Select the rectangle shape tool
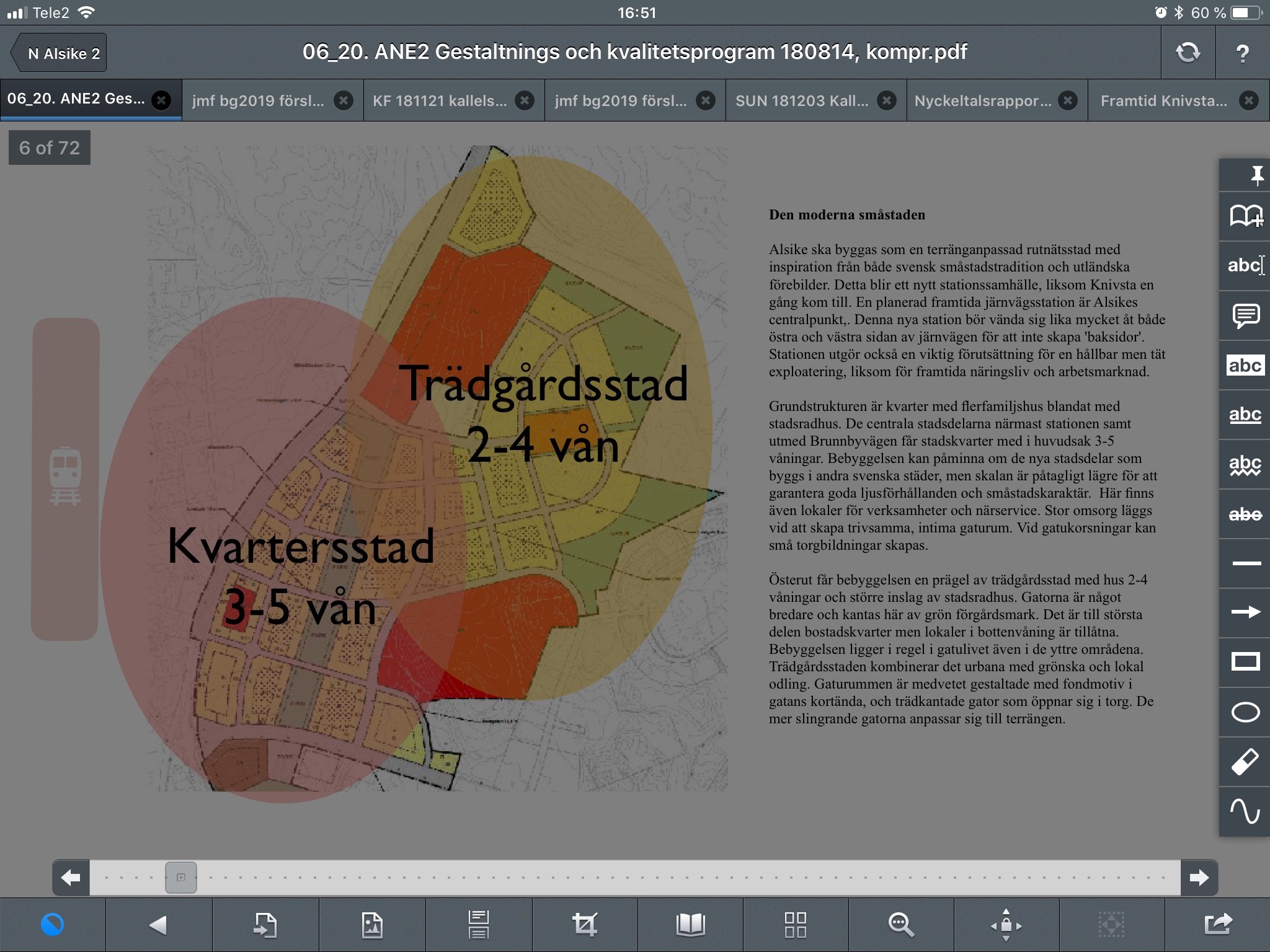This screenshot has width=1270, height=952. (1245, 662)
